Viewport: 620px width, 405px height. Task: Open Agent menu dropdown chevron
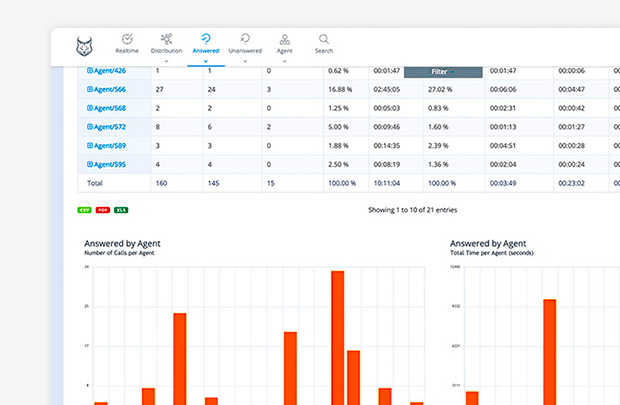284,61
